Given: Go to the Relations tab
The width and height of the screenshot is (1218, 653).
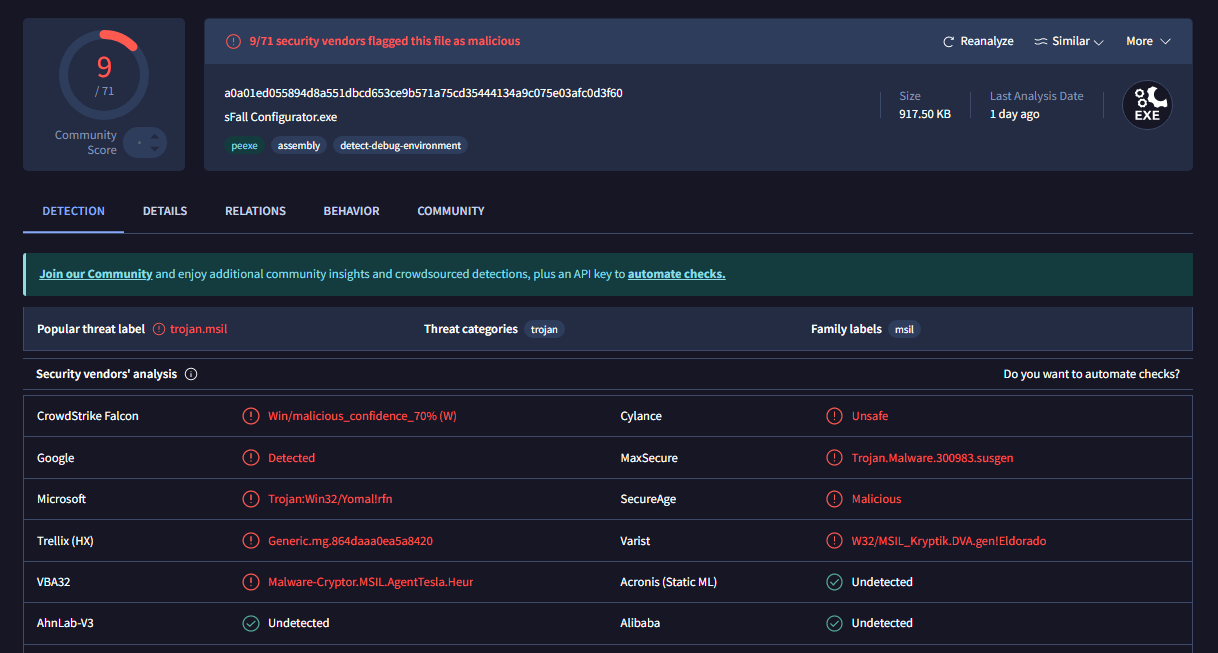Looking at the screenshot, I should coord(255,211).
